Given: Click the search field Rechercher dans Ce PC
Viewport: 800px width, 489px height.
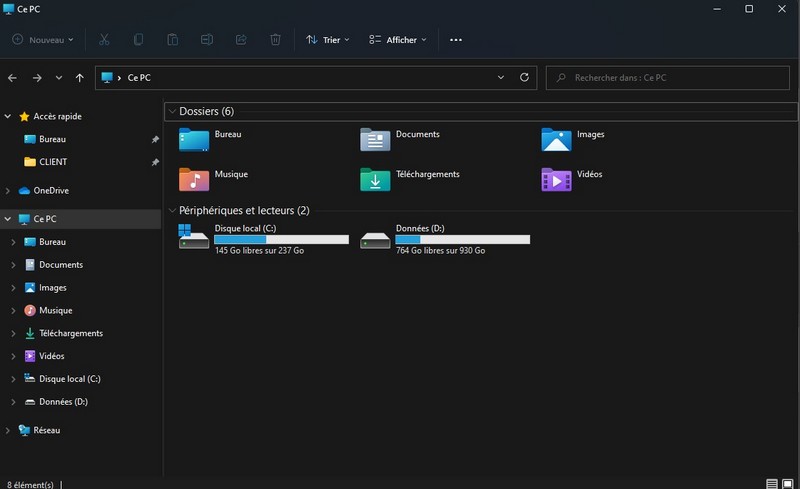Looking at the screenshot, I should (x=670, y=77).
